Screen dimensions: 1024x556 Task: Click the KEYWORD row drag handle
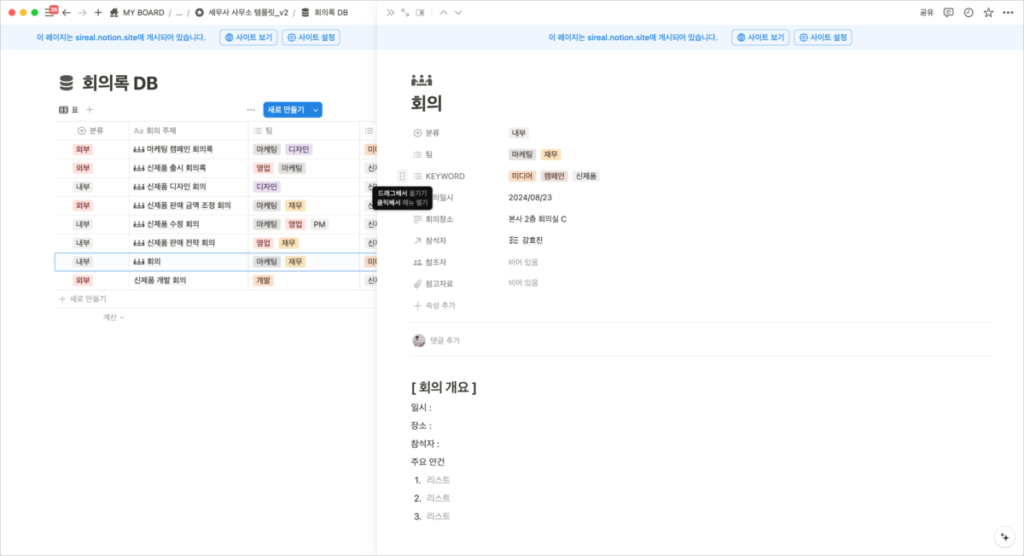(x=402, y=176)
